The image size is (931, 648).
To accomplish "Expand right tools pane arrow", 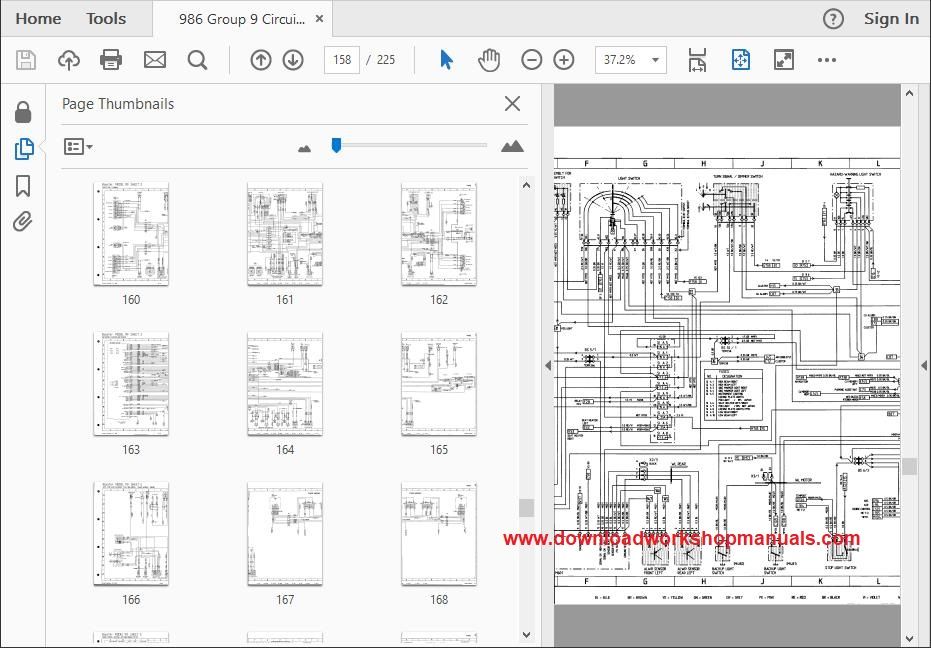I will [924, 365].
